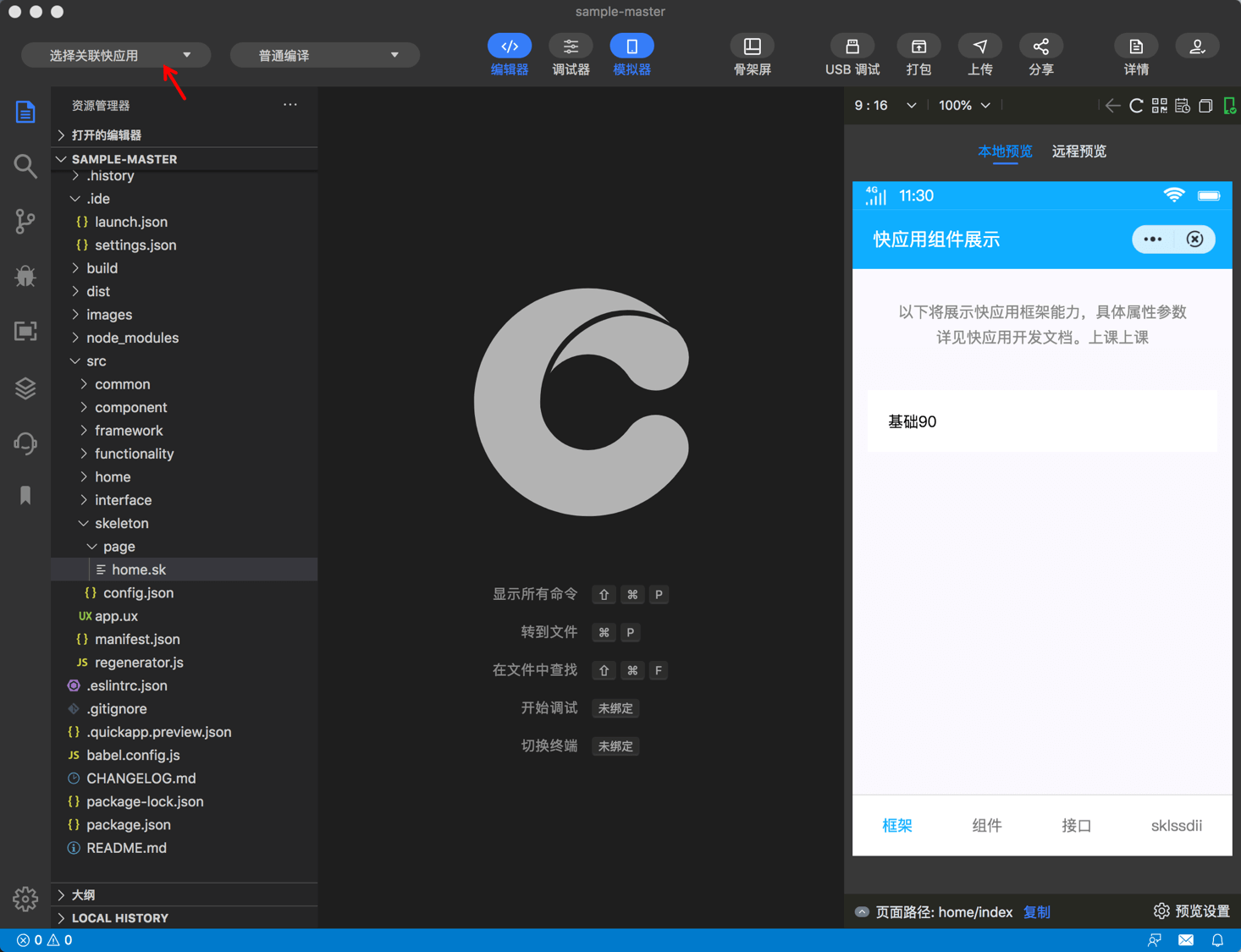The height and width of the screenshot is (952, 1241).
Task: Share the project with 分享
Action: click(1040, 55)
